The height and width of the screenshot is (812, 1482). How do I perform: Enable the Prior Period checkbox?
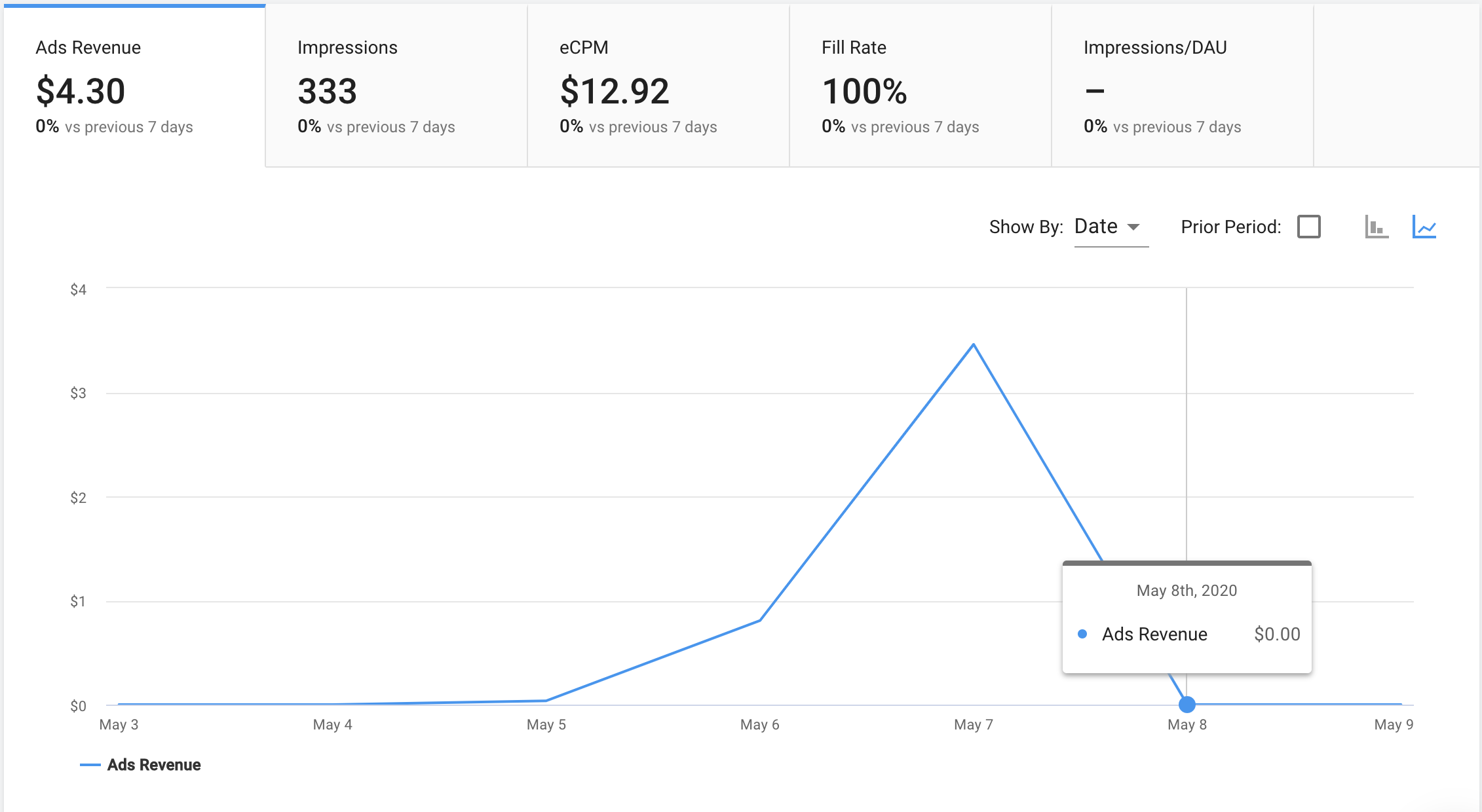click(x=1308, y=227)
